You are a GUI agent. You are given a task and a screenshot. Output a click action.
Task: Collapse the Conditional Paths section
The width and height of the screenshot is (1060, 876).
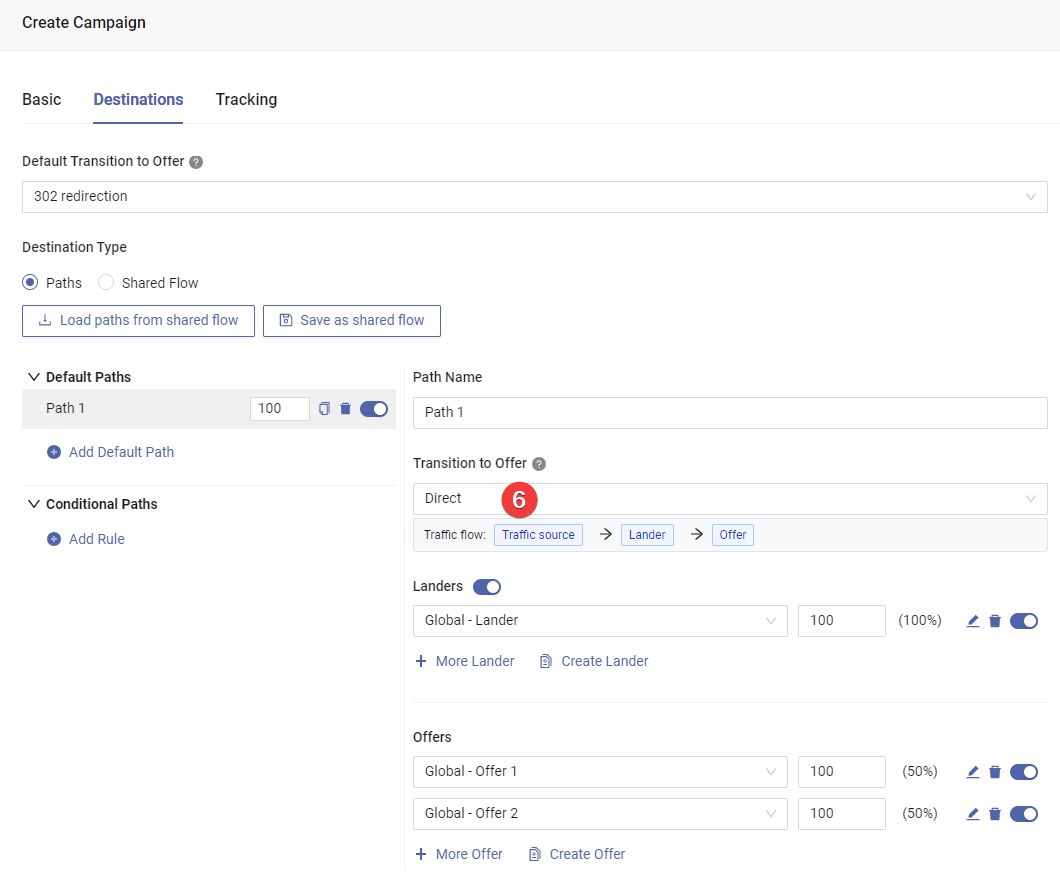click(x=34, y=504)
